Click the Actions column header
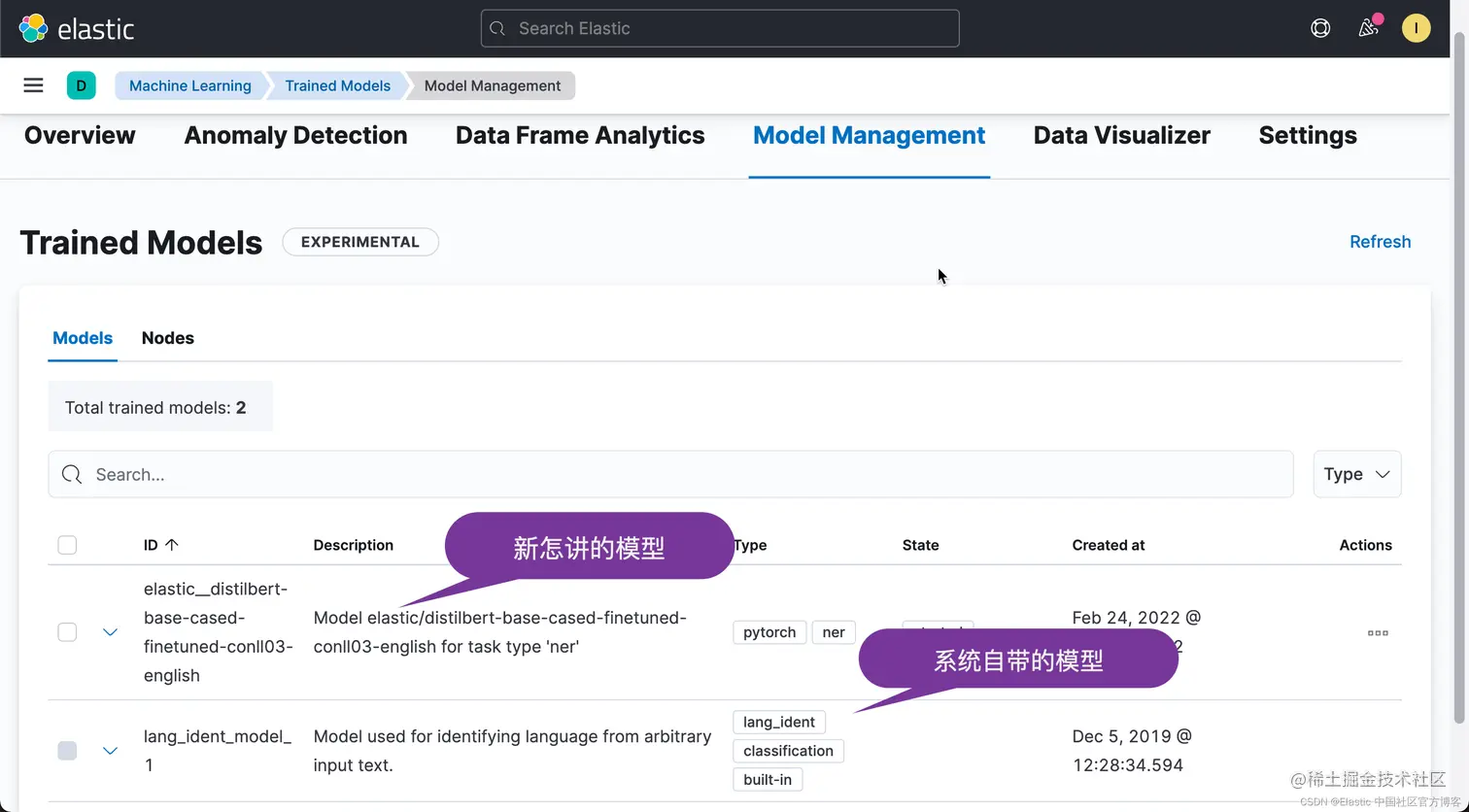Viewport: 1469px width, 812px height. (1365, 545)
